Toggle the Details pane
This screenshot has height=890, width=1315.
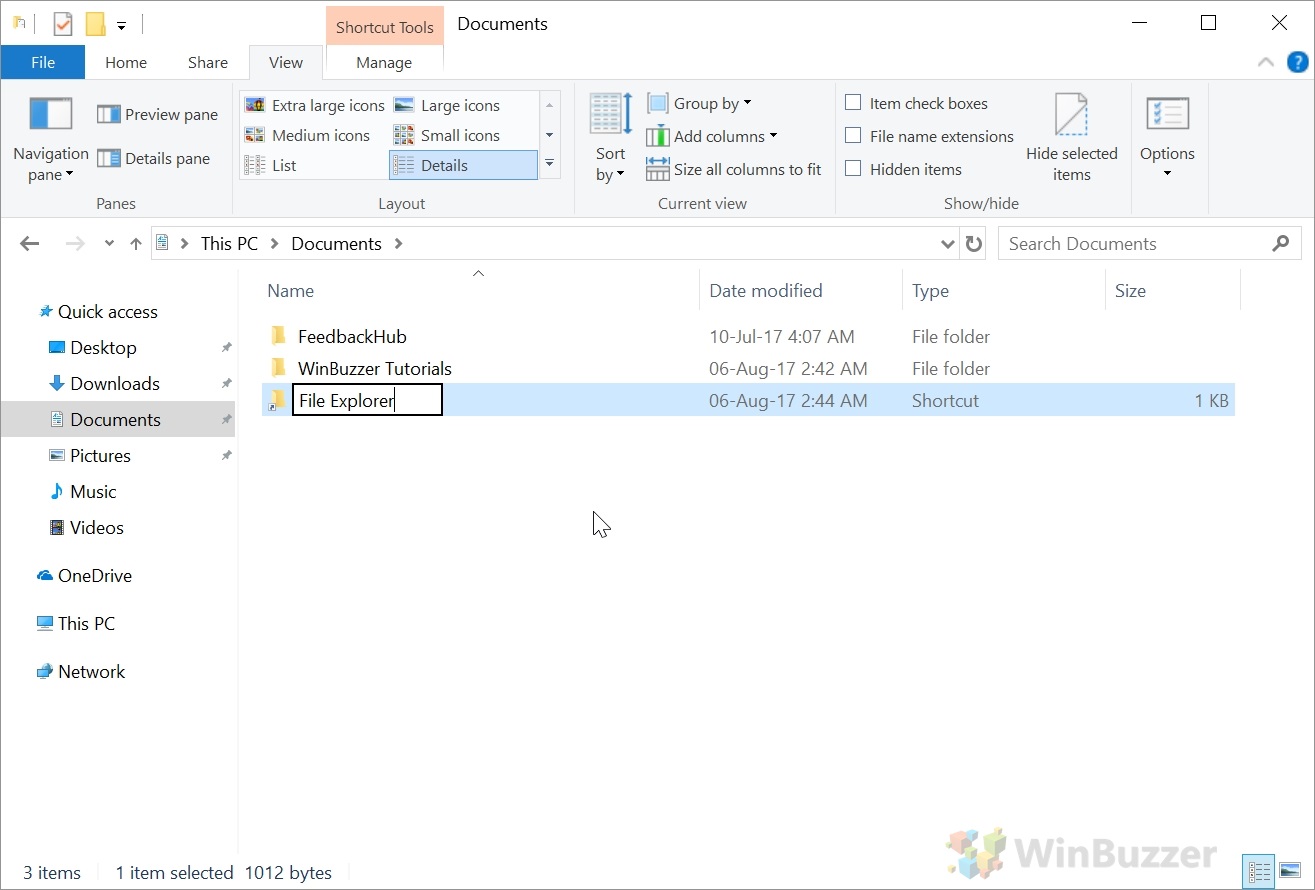pyautogui.click(x=157, y=158)
